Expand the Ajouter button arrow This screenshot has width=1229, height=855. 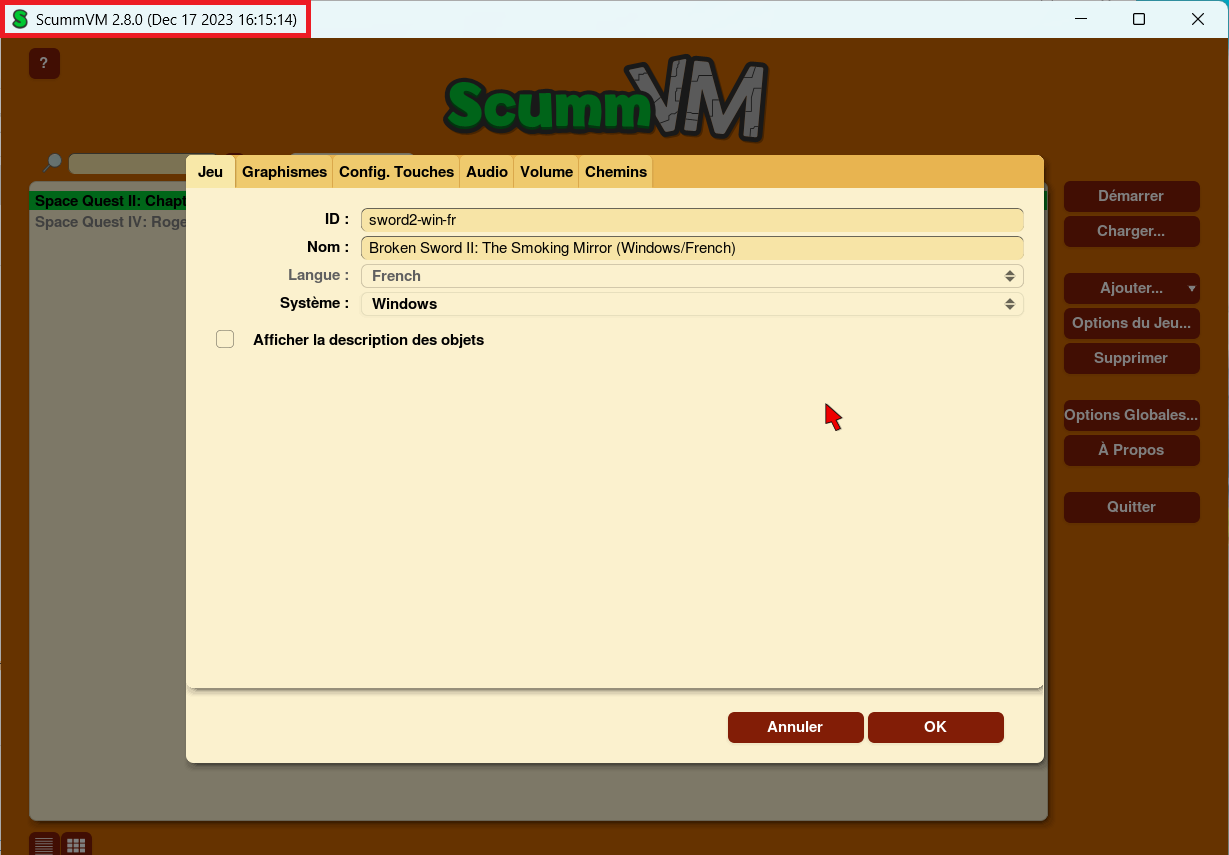point(1191,289)
